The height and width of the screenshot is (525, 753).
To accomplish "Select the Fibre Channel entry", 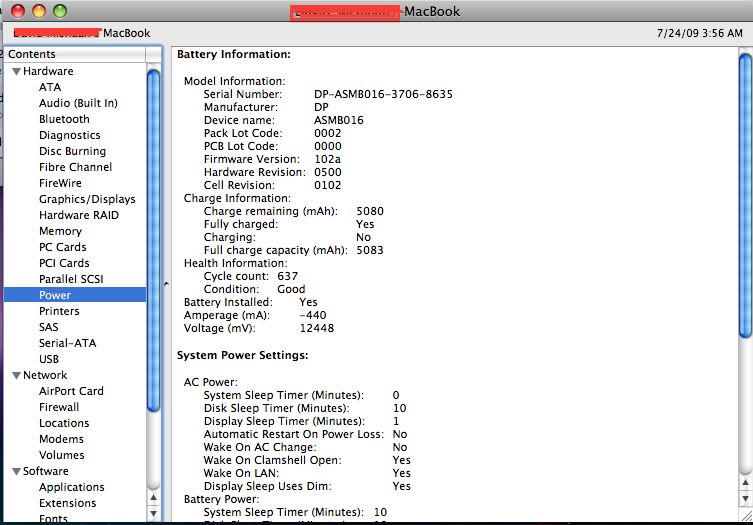I will (75, 167).
